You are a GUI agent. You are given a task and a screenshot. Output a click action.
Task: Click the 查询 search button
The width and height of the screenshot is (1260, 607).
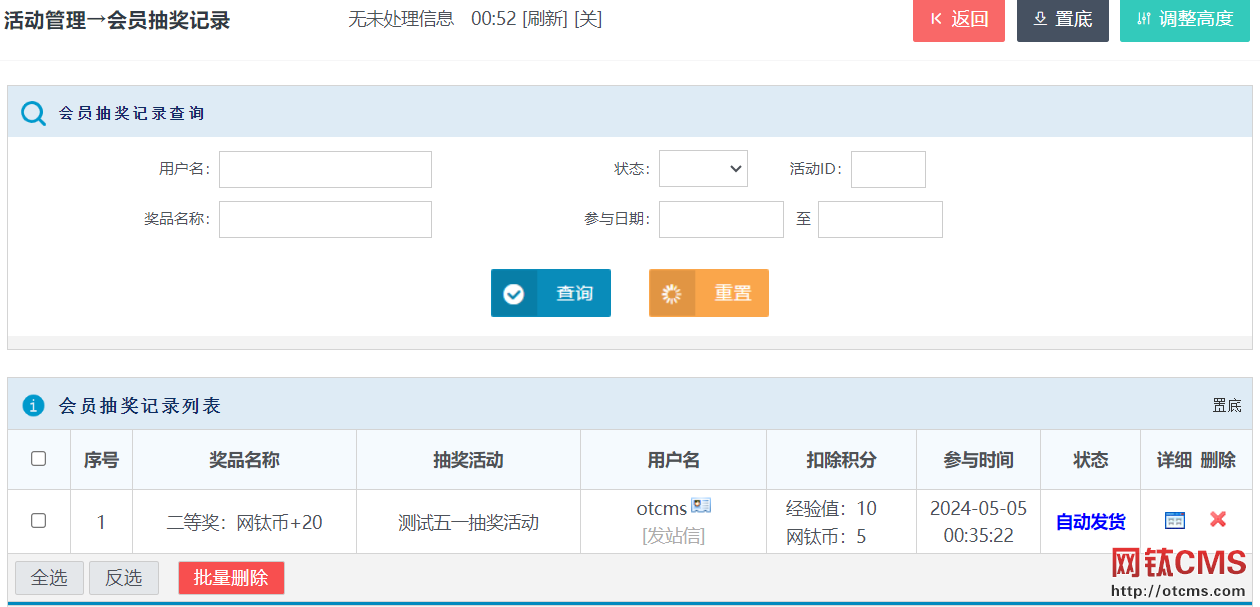[x=551, y=293]
